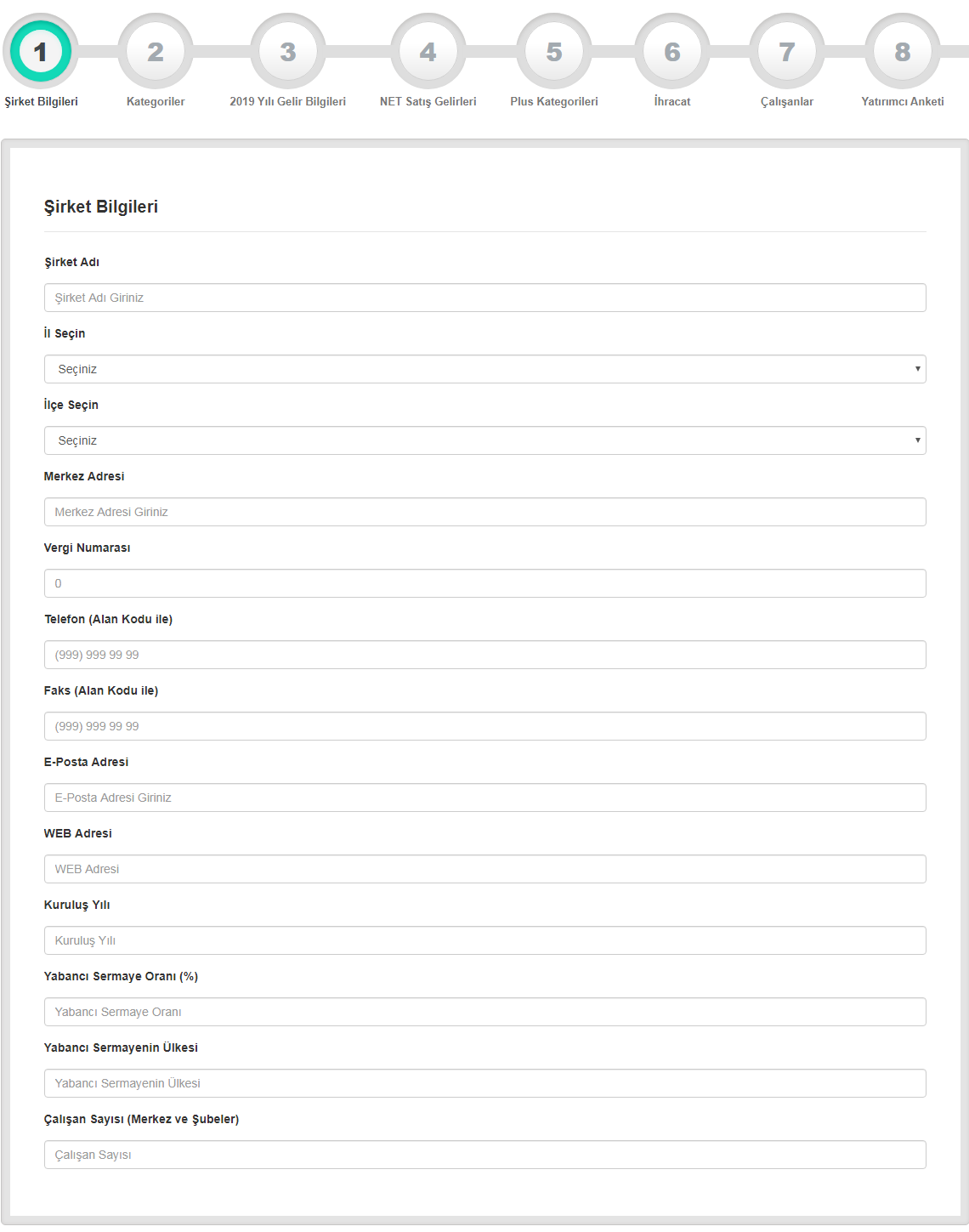Select the step 3 circle icon
The width and height of the screenshot is (969, 1232).
[288, 52]
